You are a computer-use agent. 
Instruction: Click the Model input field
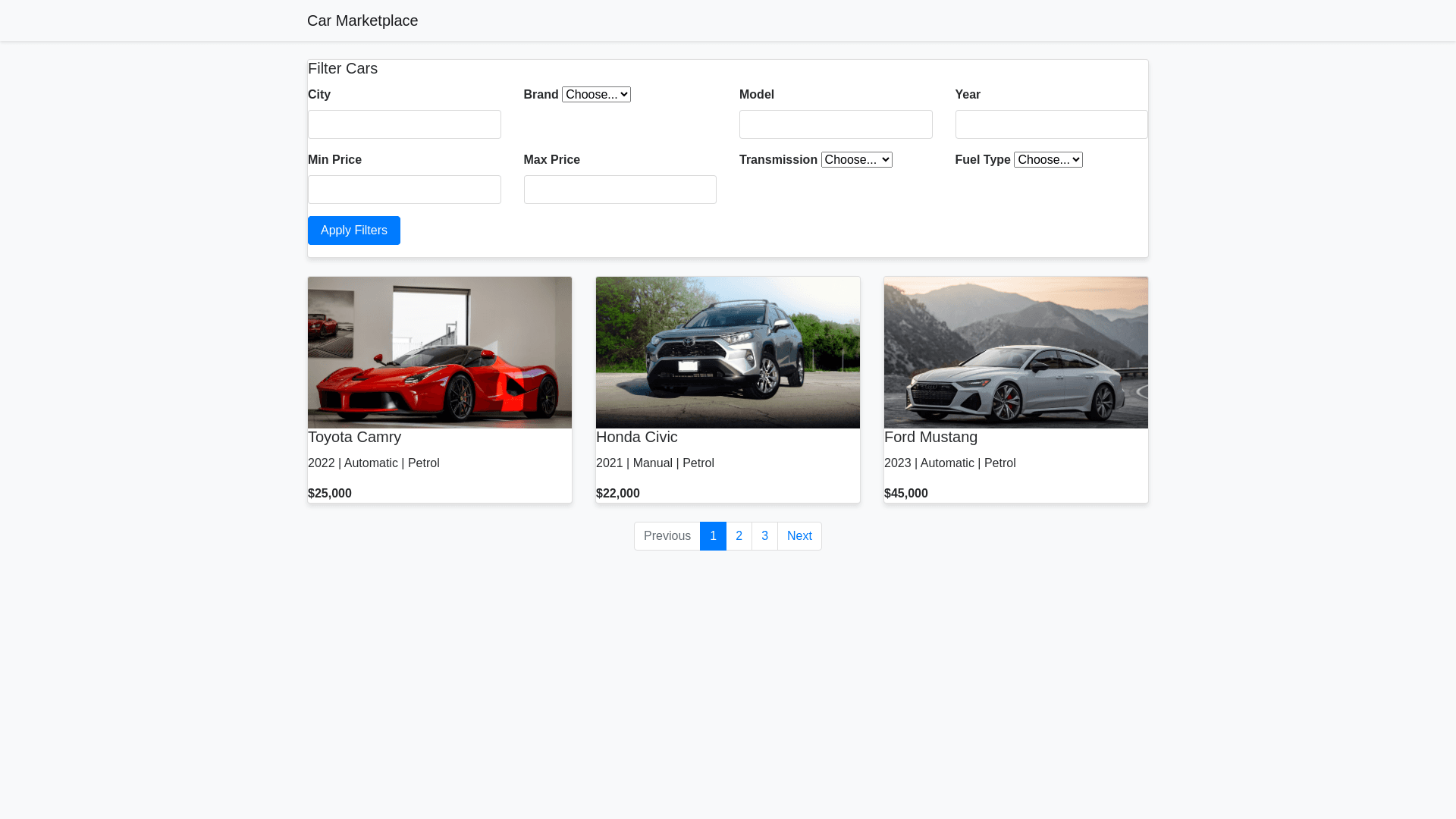[836, 124]
